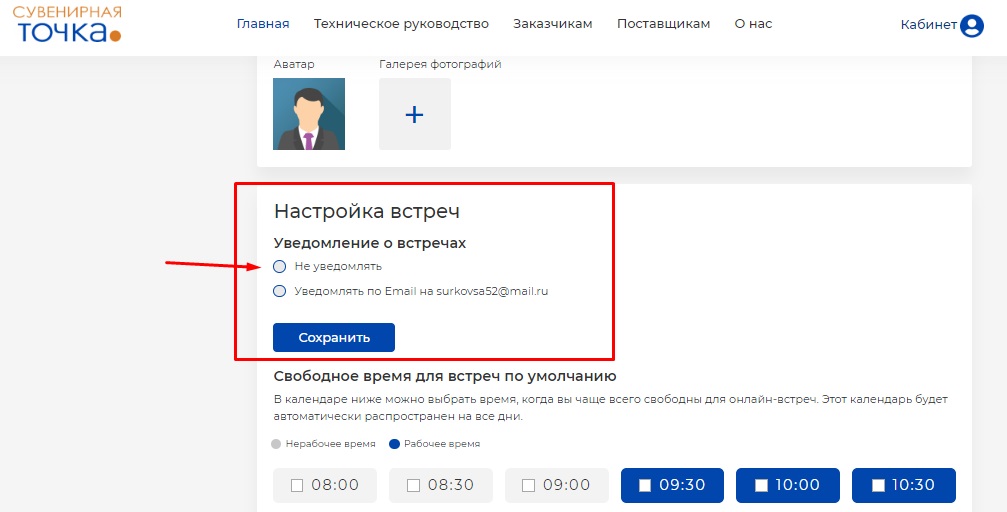Screen dimensions: 1007x512
Task: Toggle the 10:00 working time slot
Action: click(x=761, y=486)
